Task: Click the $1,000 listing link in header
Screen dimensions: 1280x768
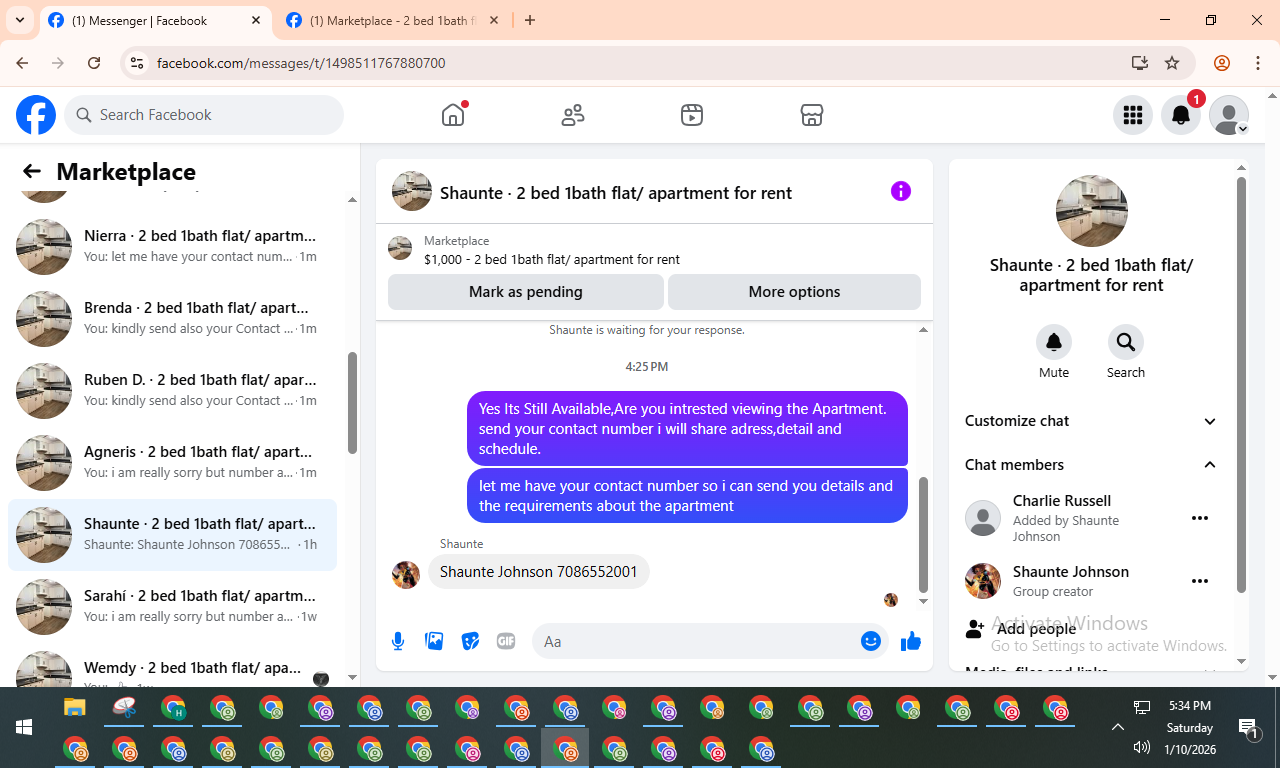Action: (x=552, y=259)
